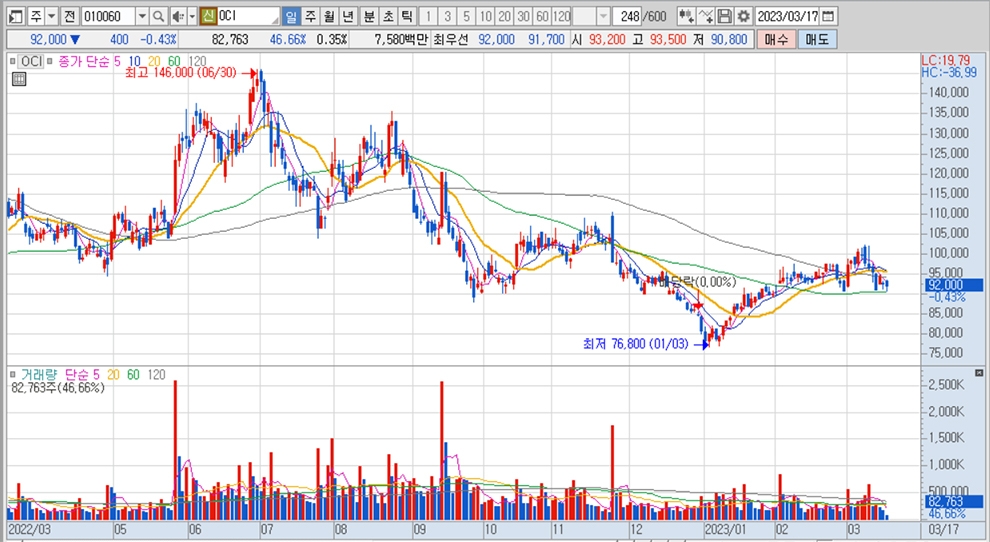Click the OCI chart legend label

pyautogui.click(x=30, y=61)
